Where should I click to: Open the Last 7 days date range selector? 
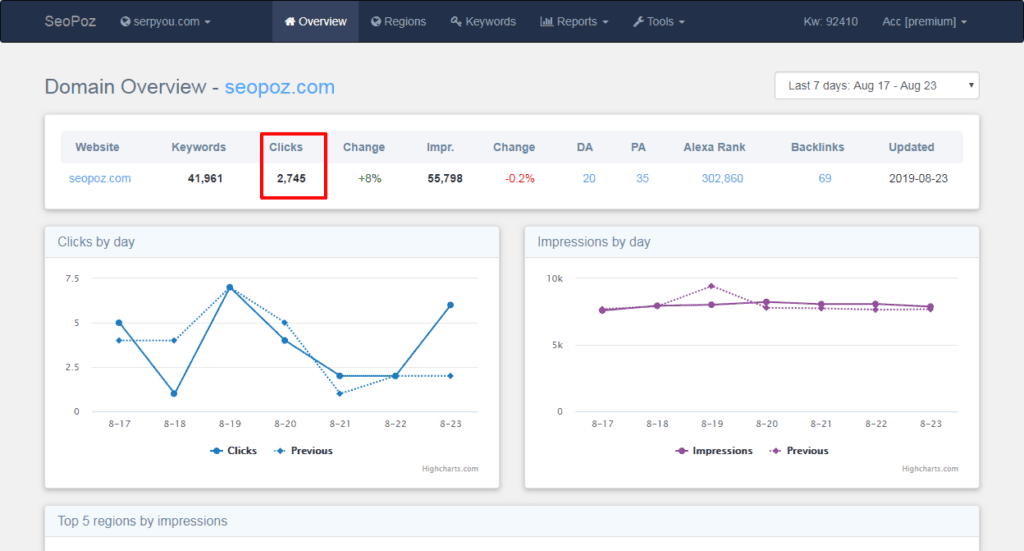(876, 86)
